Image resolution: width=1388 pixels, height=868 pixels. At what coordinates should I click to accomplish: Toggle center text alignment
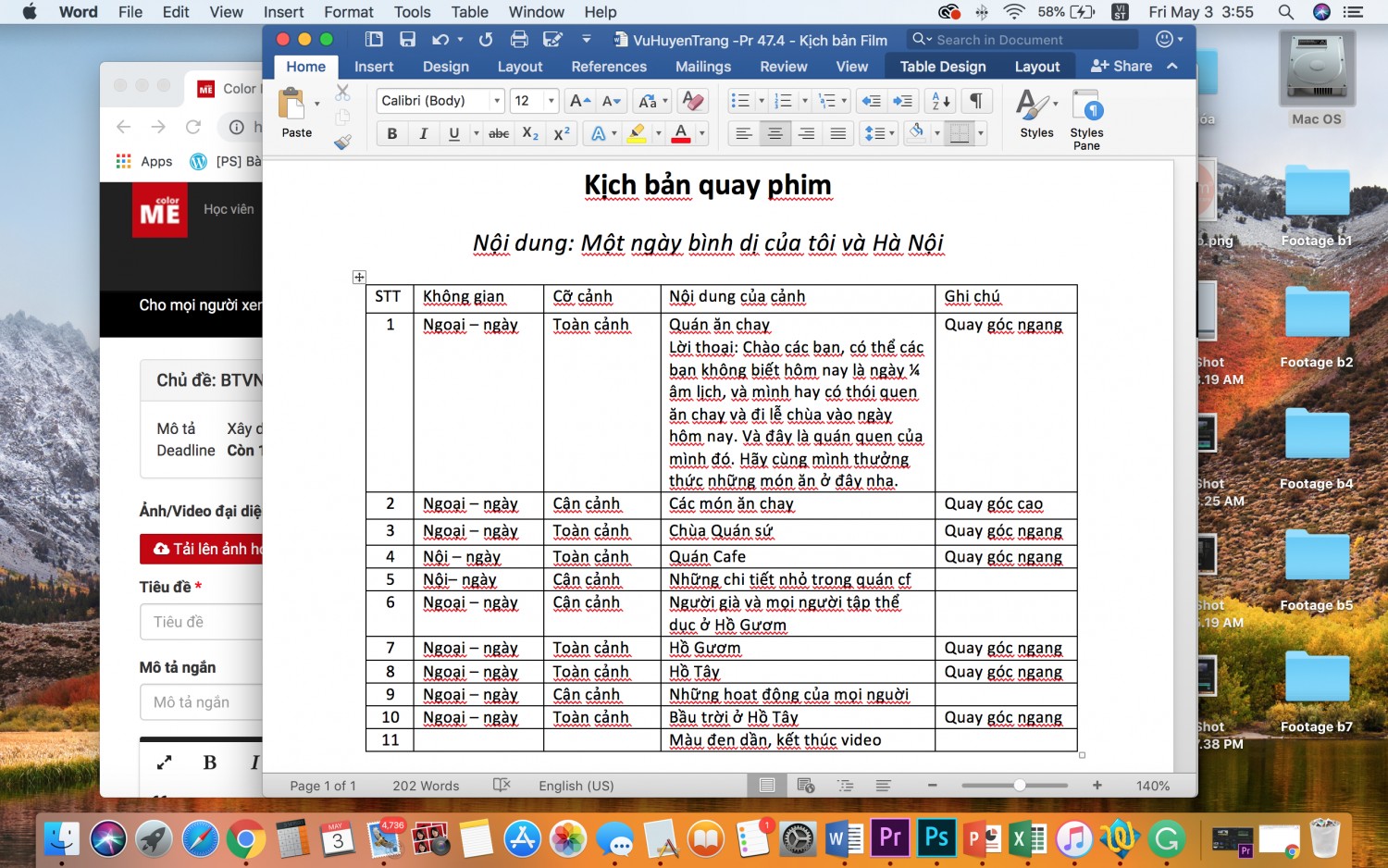click(x=775, y=133)
